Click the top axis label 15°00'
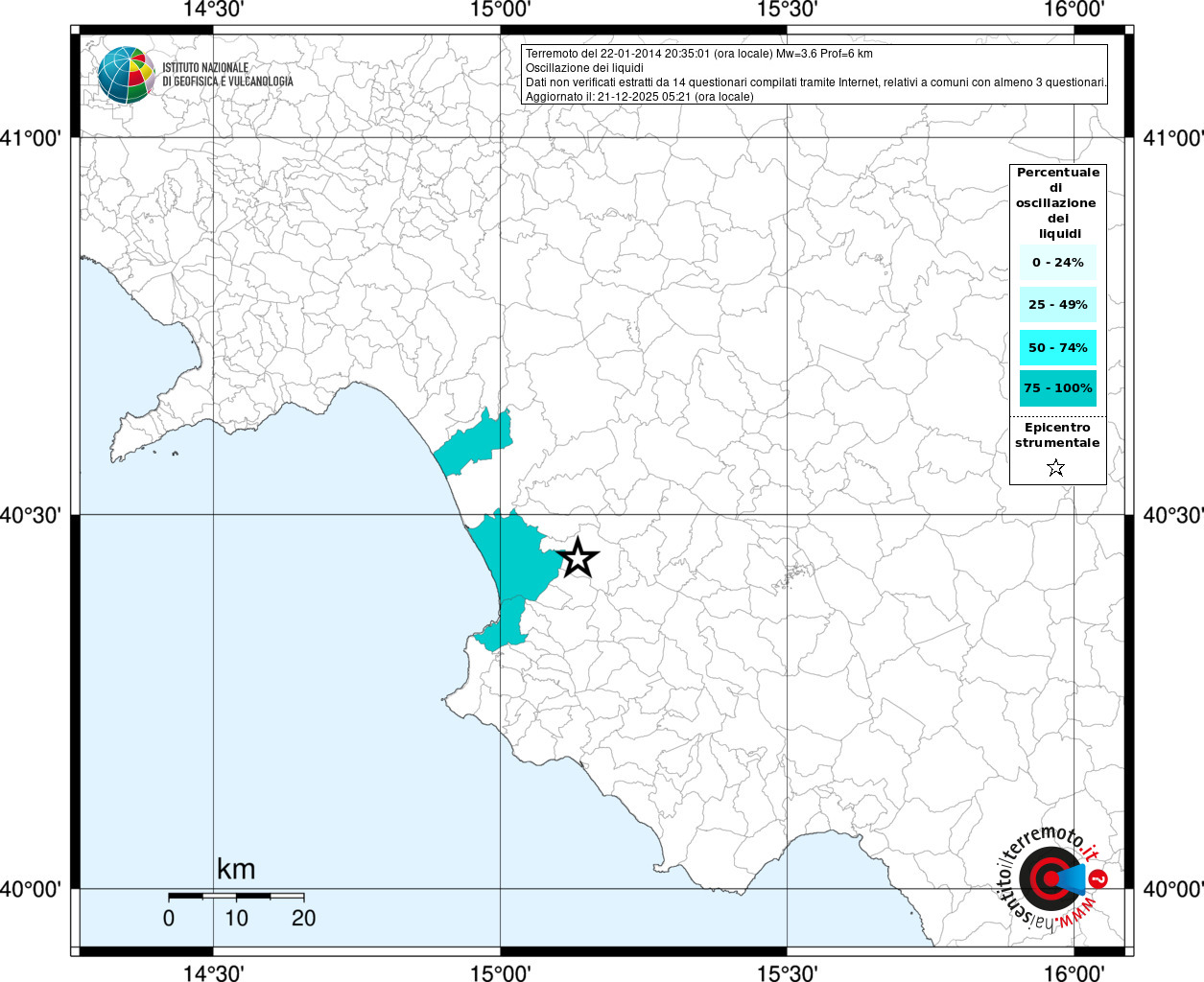Screen dimensions: 1204x982 pyautogui.click(x=500, y=10)
